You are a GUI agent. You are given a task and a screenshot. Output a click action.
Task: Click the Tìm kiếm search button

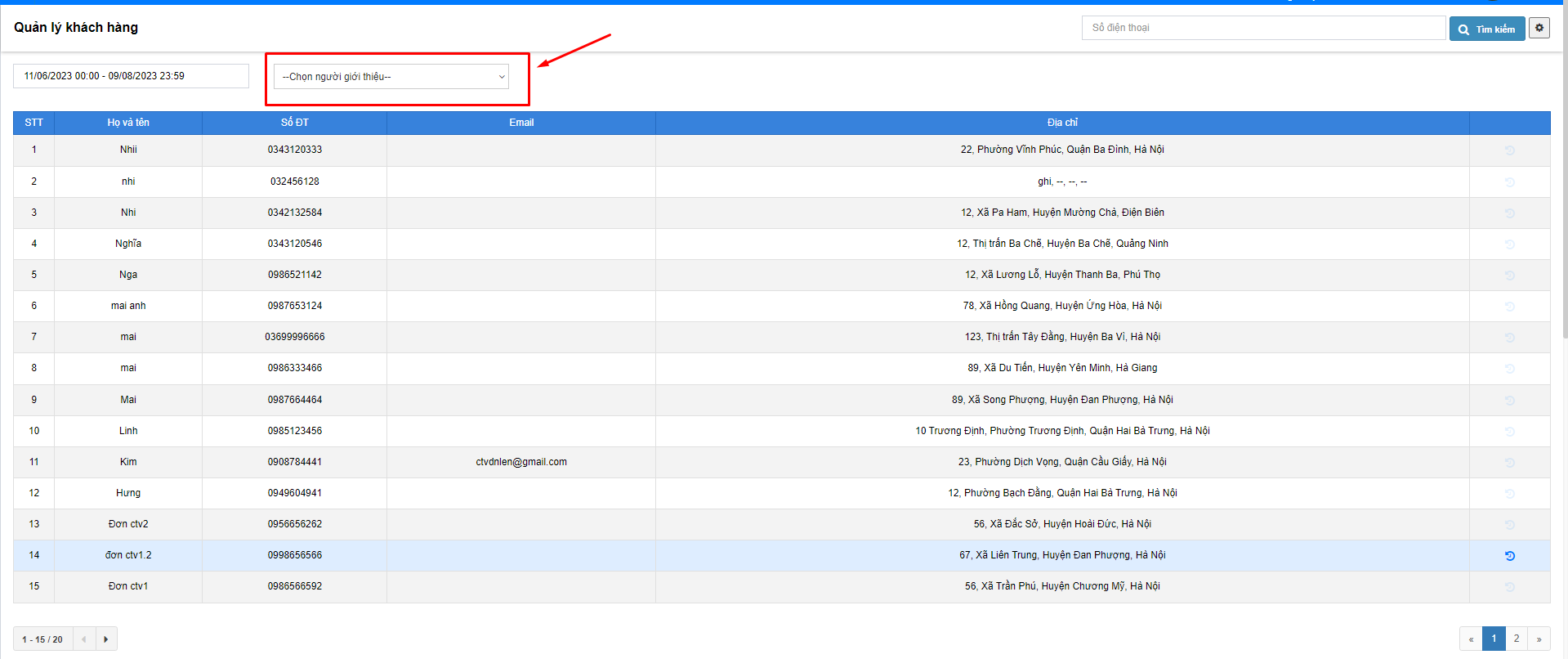(1486, 29)
